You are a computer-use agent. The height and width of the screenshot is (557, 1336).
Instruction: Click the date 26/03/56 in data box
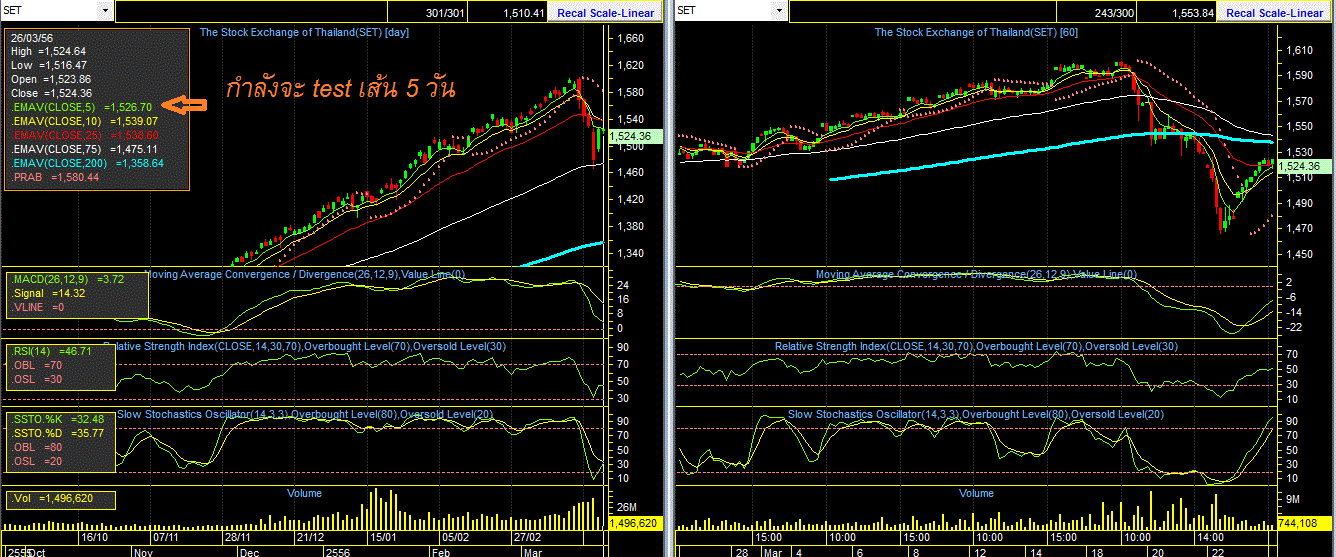coord(32,37)
